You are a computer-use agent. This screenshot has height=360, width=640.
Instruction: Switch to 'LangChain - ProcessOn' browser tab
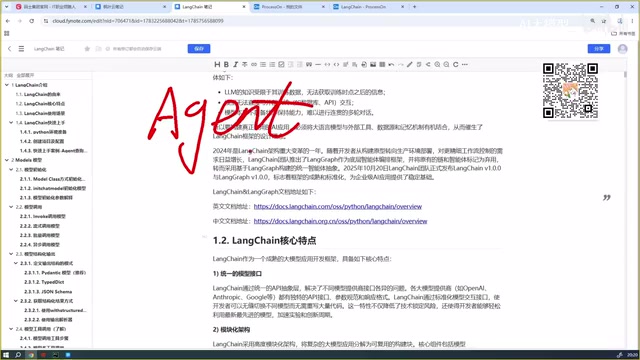tap(369, 7)
